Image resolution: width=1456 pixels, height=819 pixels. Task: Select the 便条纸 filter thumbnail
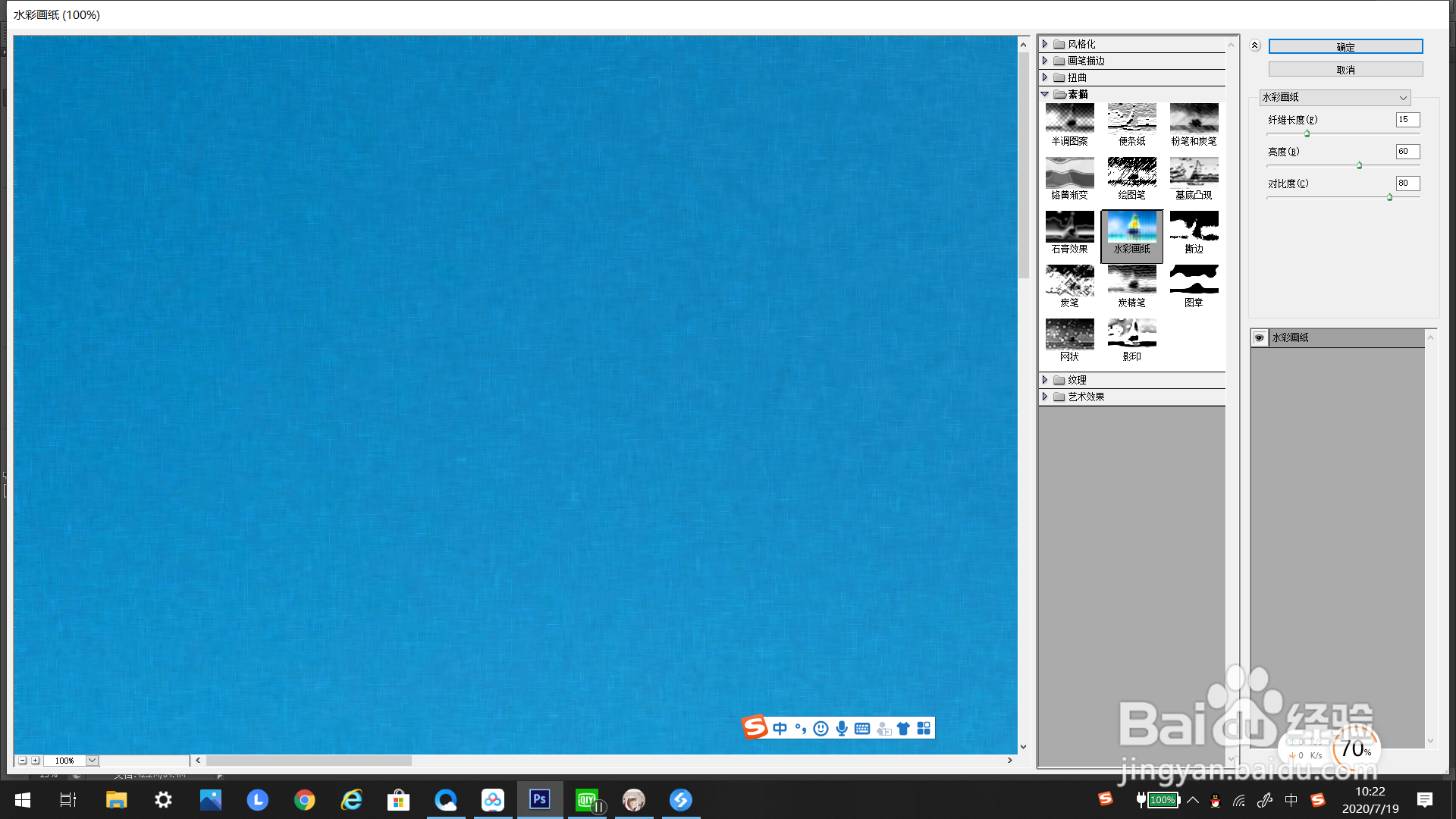(1131, 119)
